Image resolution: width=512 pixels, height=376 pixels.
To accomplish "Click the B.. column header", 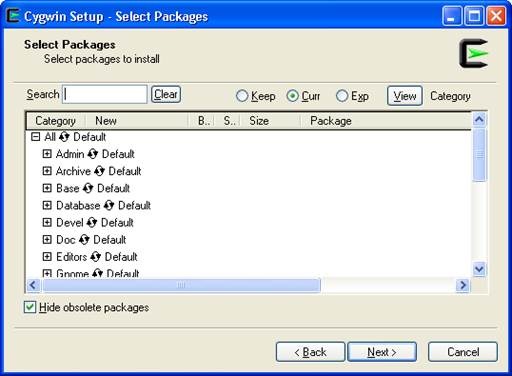I will click(x=201, y=121).
